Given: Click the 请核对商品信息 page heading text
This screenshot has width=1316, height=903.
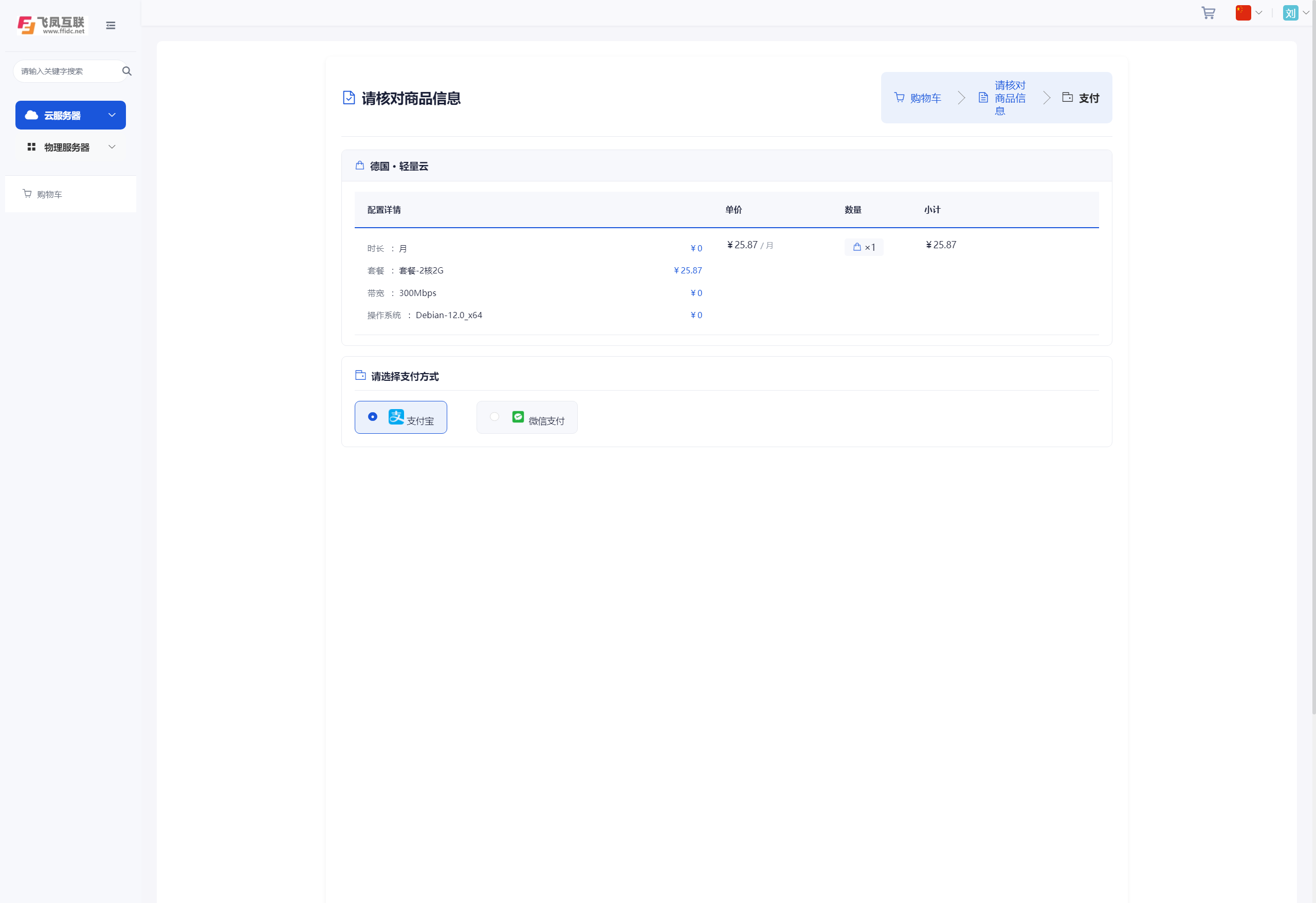Looking at the screenshot, I should (x=411, y=99).
